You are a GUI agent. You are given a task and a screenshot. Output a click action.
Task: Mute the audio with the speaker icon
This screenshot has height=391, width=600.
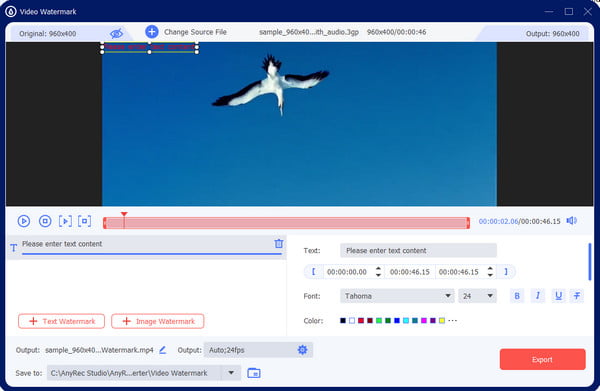(x=571, y=221)
